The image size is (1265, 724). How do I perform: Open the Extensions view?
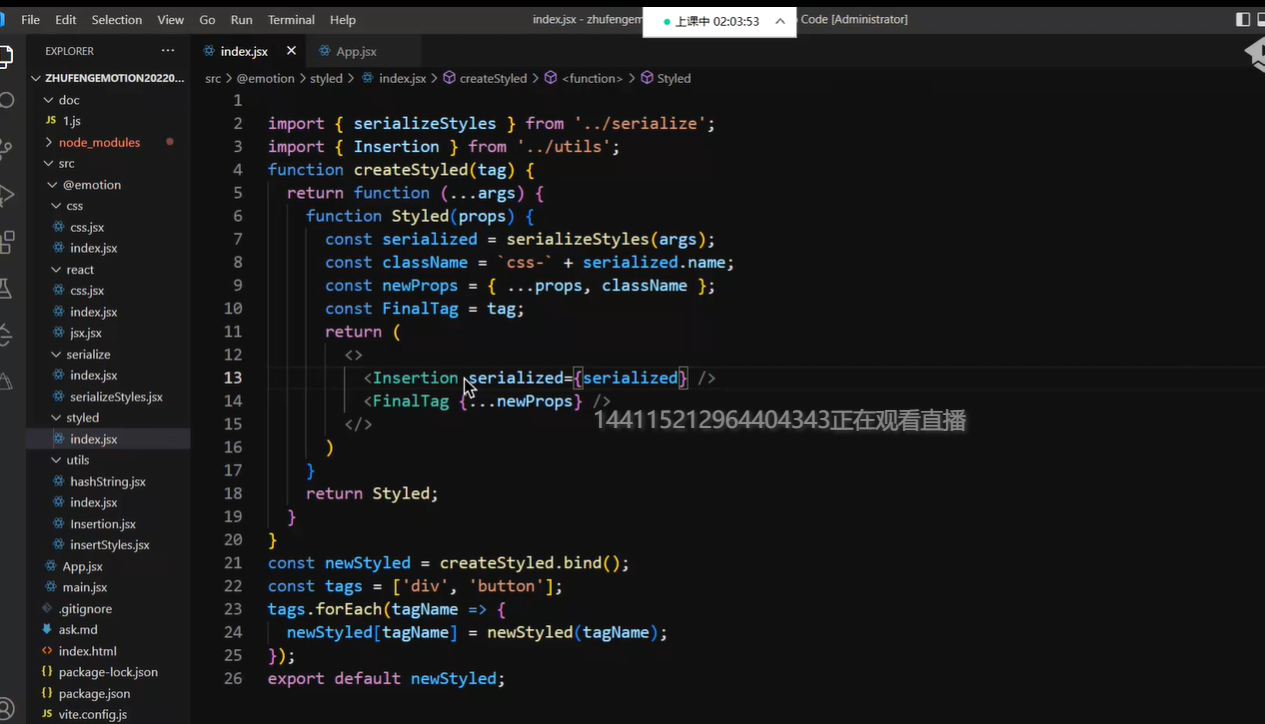pyautogui.click(x=5, y=242)
